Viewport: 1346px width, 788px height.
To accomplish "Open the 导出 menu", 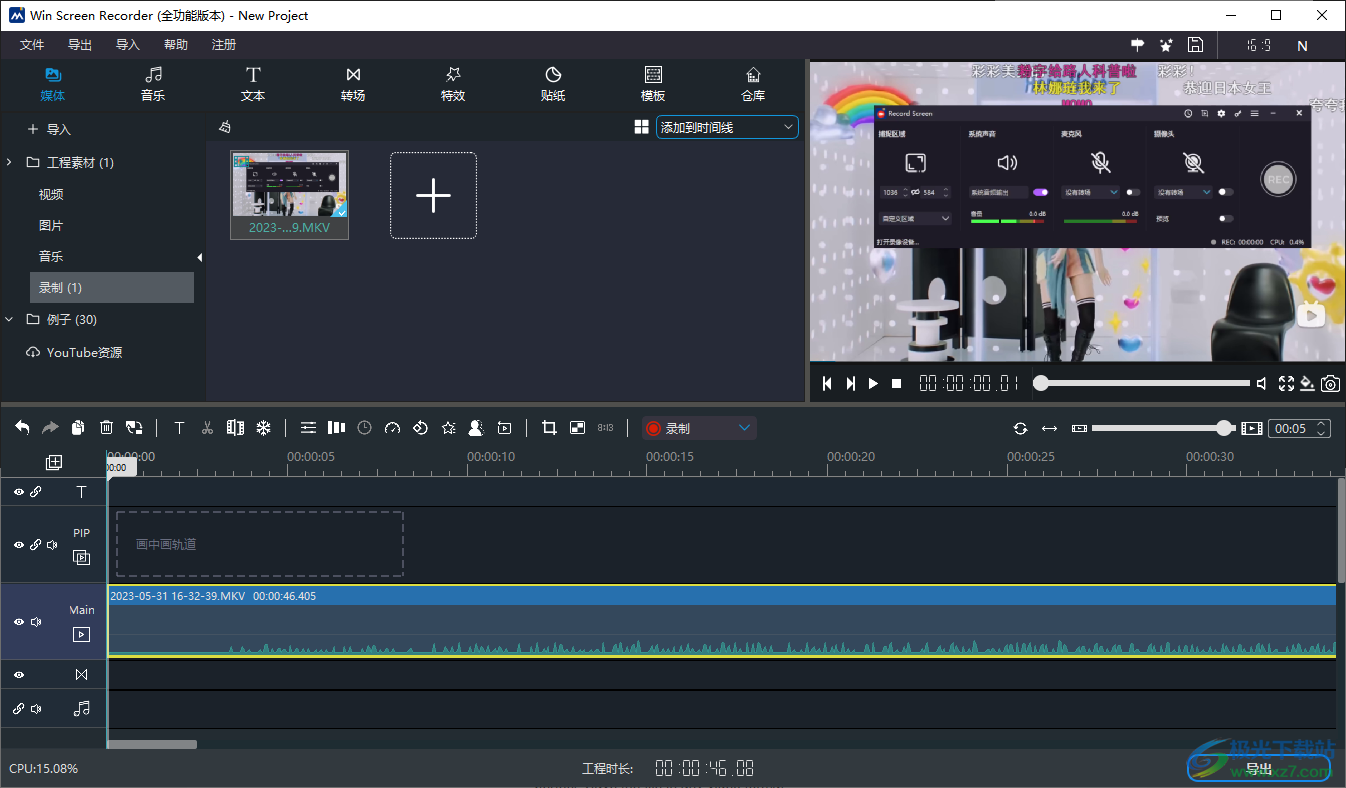I will [x=80, y=45].
